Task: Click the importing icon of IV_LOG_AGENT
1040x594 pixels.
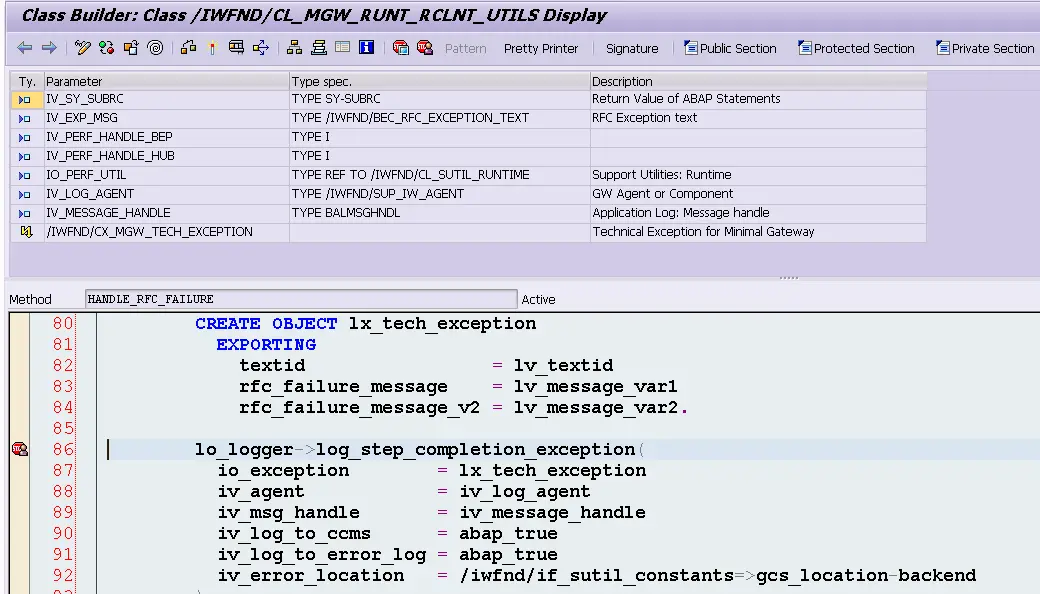Action: coord(25,194)
